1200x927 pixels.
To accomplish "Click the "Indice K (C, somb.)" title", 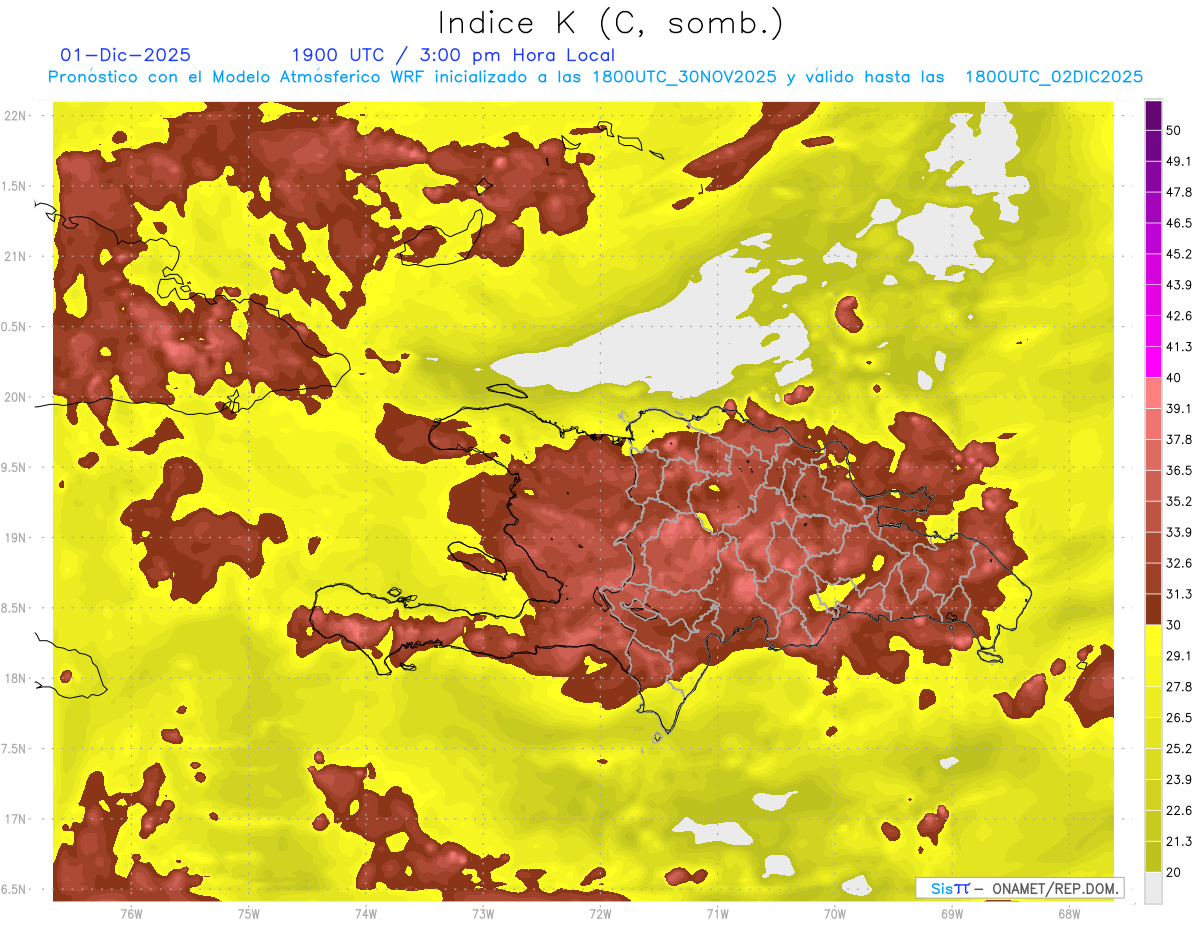I will click(x=611, y=23).
